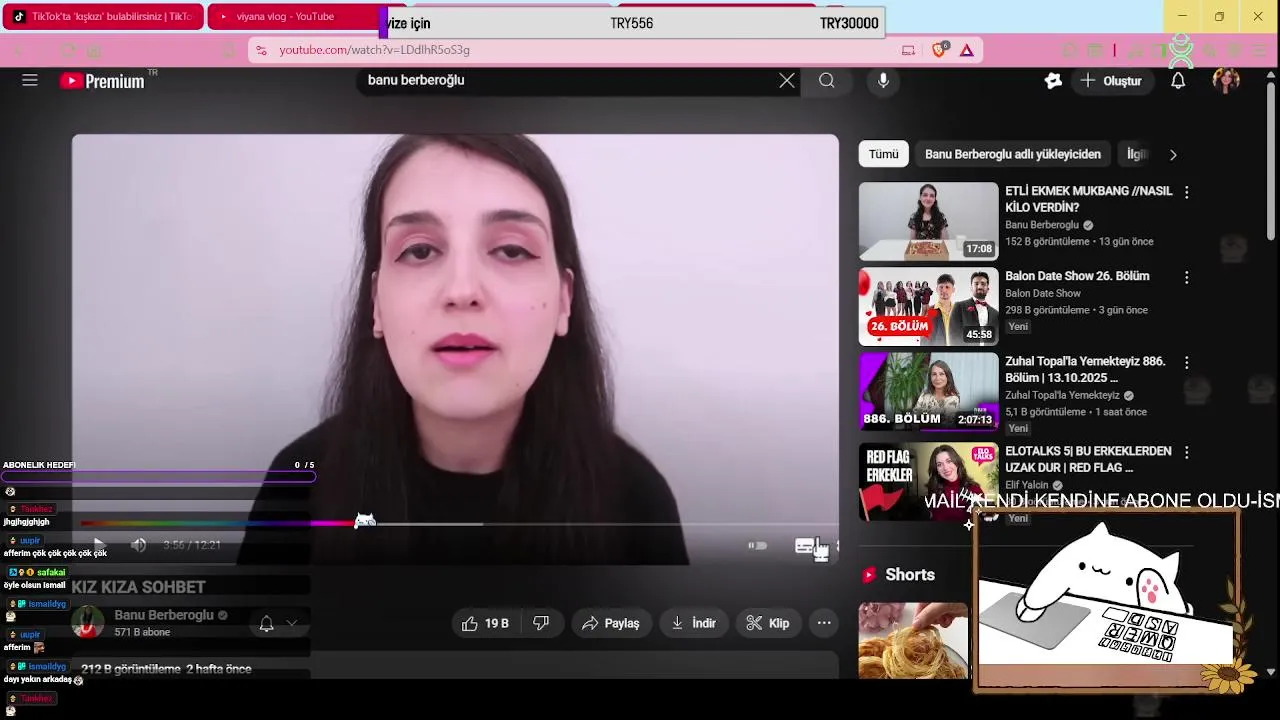
Task: Open more actions three-dot menu
Action: pos(824,623)
